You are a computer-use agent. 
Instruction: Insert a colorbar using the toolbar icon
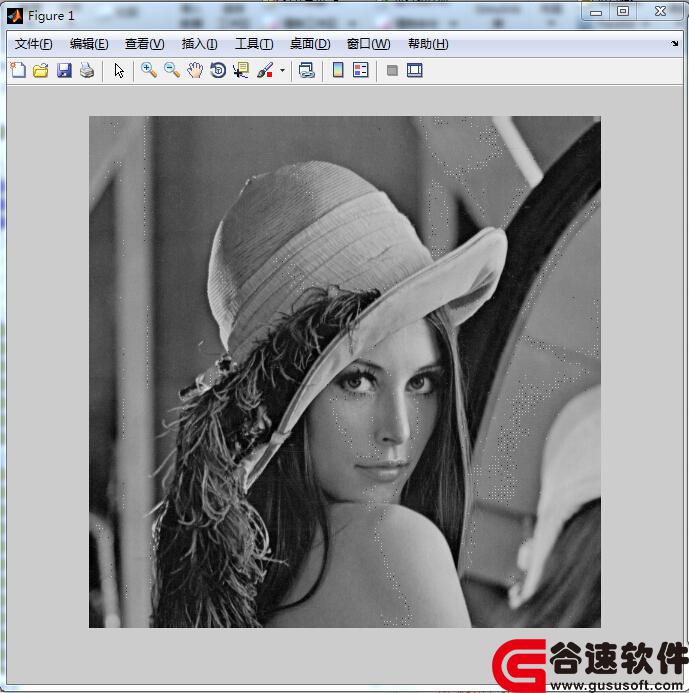tap(338, 70)
